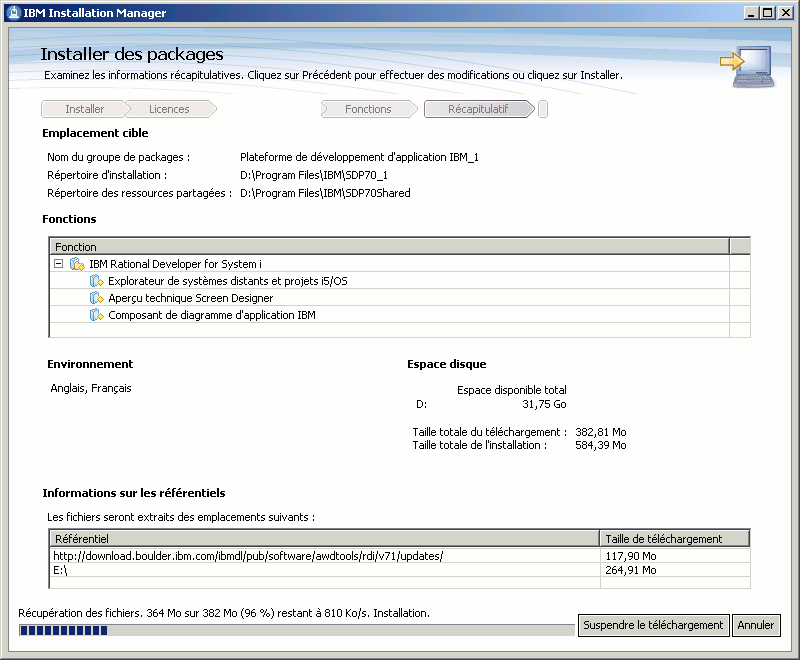
Task: Cancel the installation with Annuler
Action: (756, 625)
